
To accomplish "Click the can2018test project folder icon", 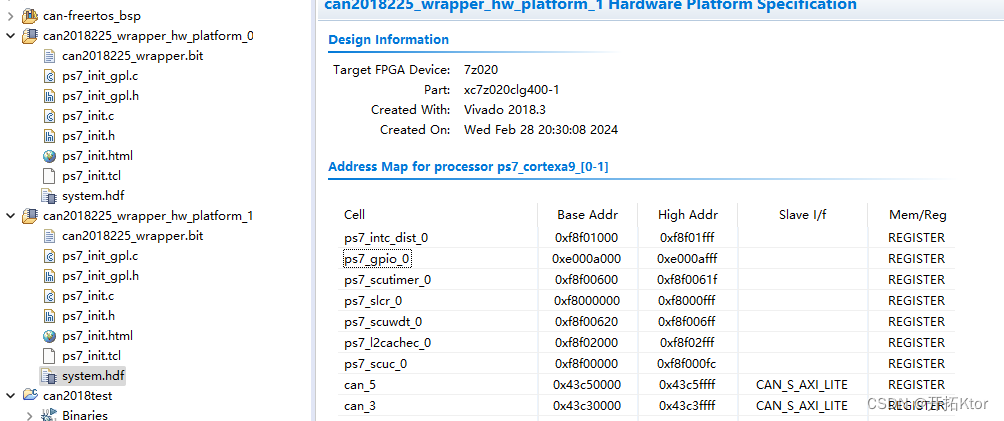I will (x=30, y=396).
